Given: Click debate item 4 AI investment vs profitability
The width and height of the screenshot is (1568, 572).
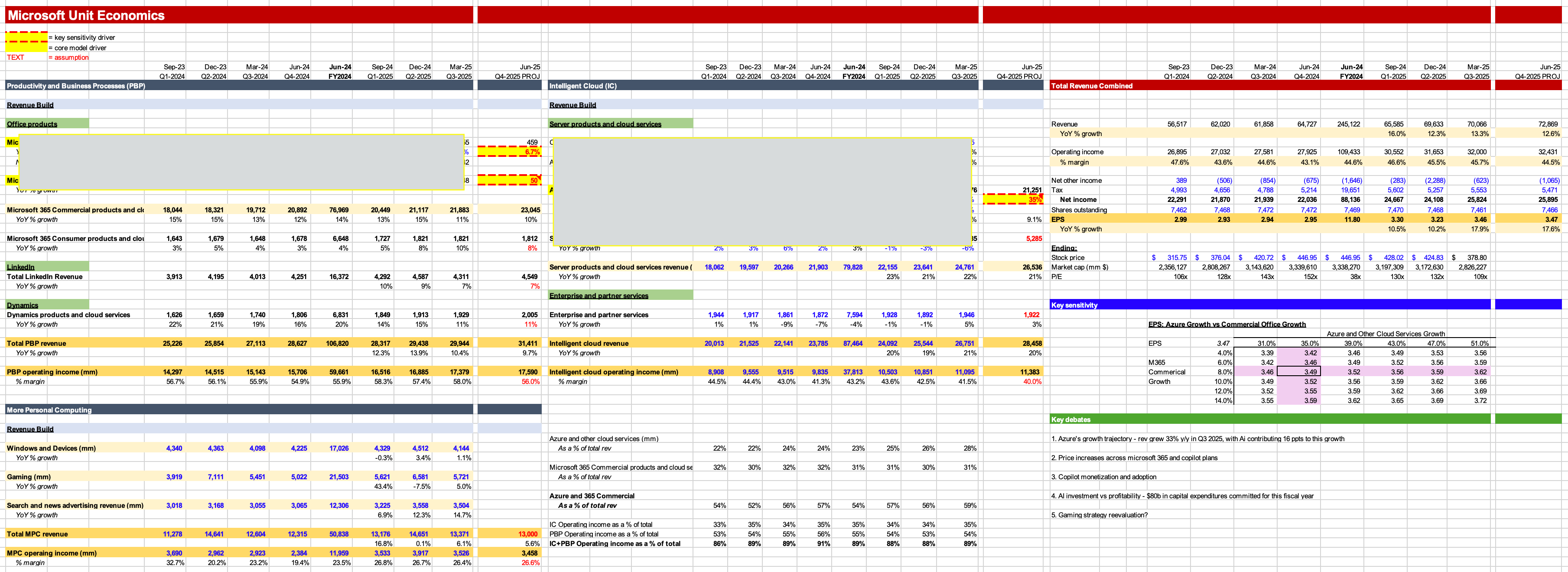Looking at the screenshot, I should (x=1182, y=496).
